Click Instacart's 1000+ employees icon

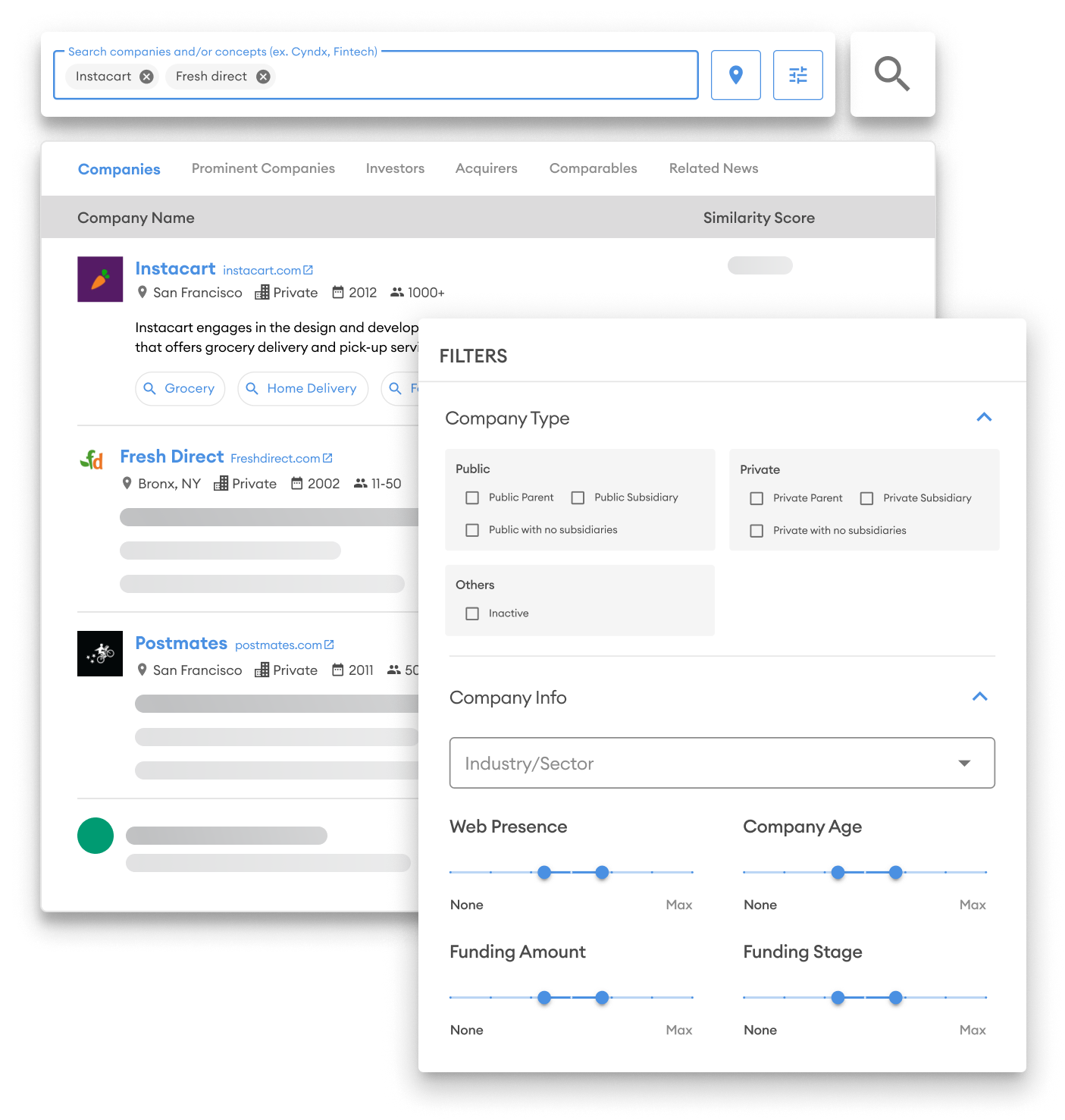pyautogui.click(x=397, y=292)
